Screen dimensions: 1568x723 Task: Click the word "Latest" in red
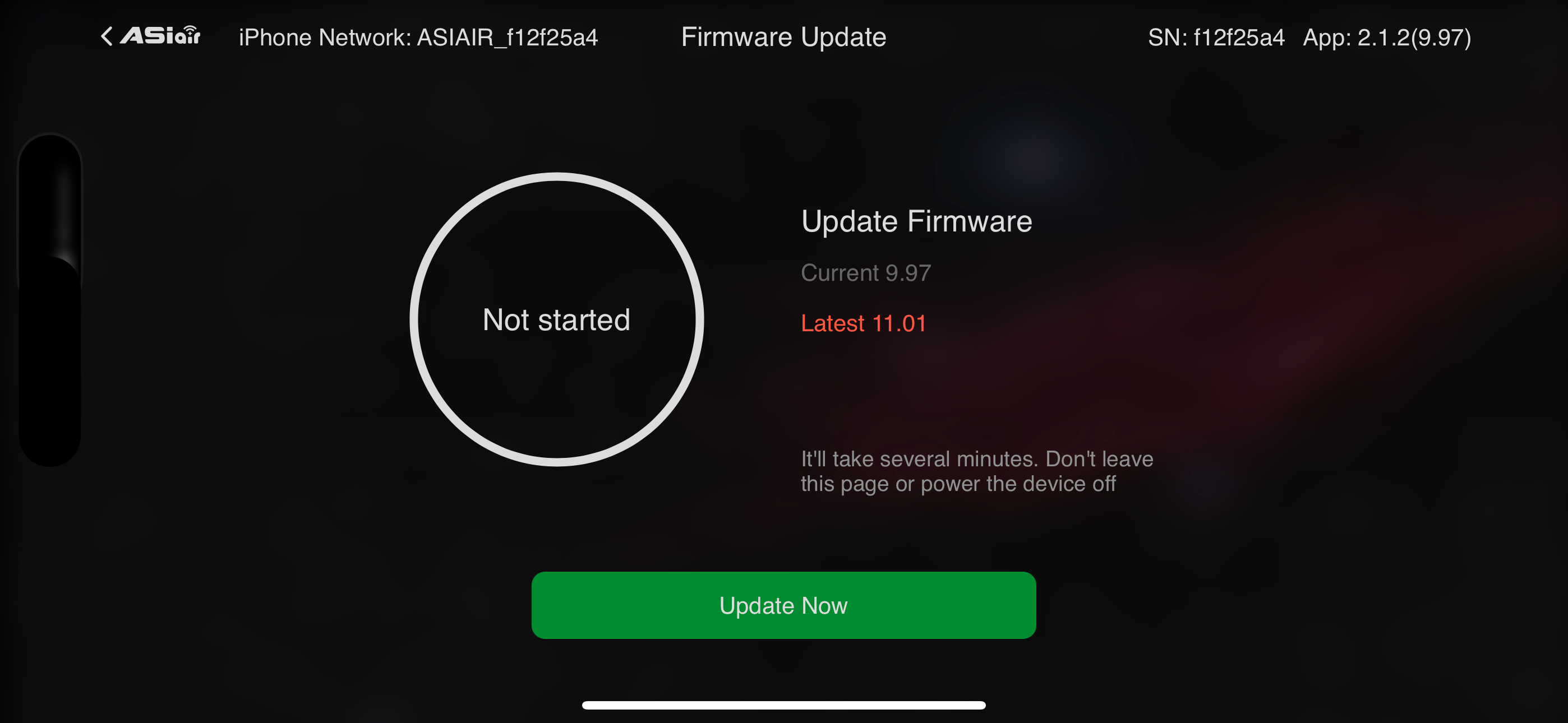coord(832,323)
